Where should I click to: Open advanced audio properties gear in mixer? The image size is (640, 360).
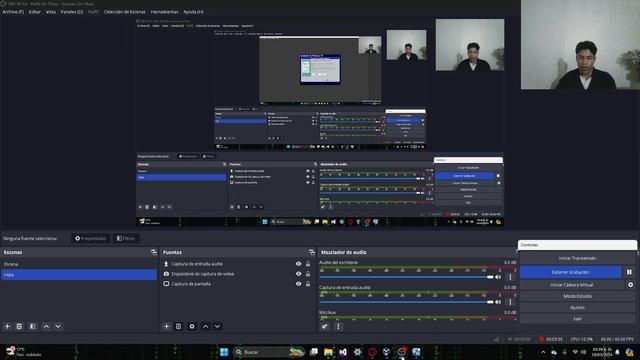pos(324,327)
